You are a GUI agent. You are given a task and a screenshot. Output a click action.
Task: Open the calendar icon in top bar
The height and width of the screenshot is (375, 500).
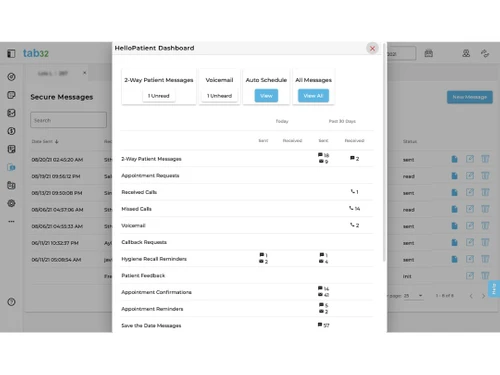[x=429, y=53]
